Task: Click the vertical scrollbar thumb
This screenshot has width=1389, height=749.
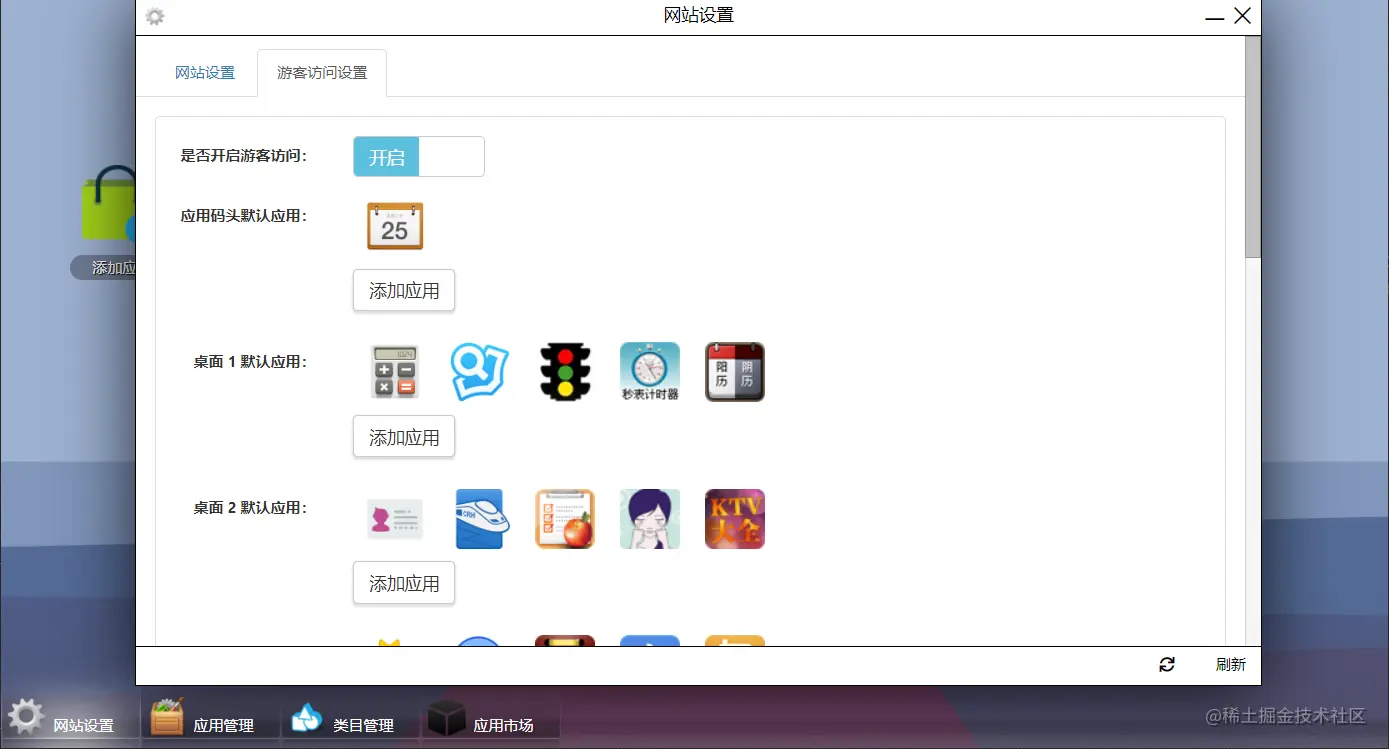Action: coord(1253,147)
